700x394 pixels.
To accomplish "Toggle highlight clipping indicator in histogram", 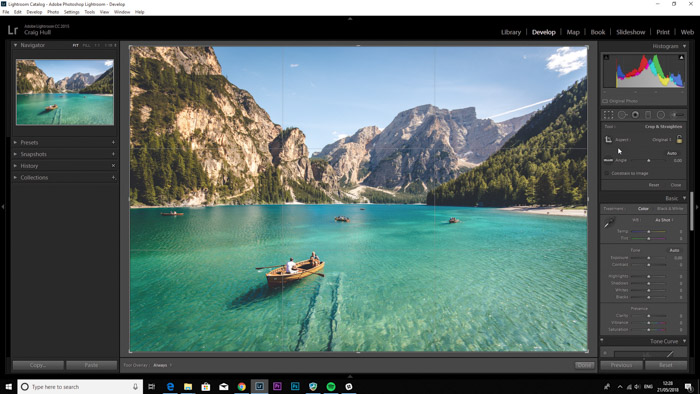I will coord(681,58).
